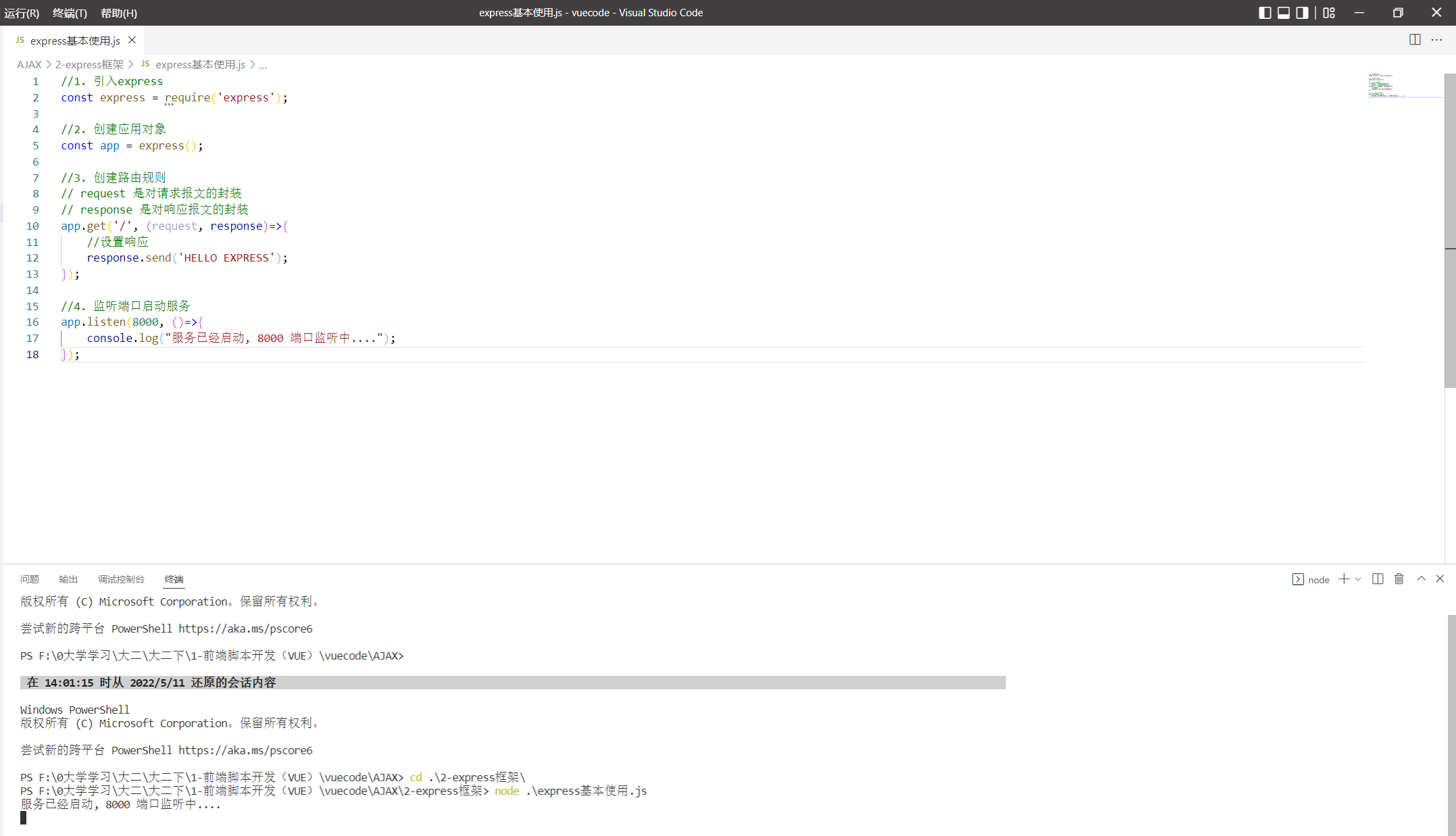
Task: Open customize layout icon in title bar
Action: pyautogui.click(x=1329, y=13)
